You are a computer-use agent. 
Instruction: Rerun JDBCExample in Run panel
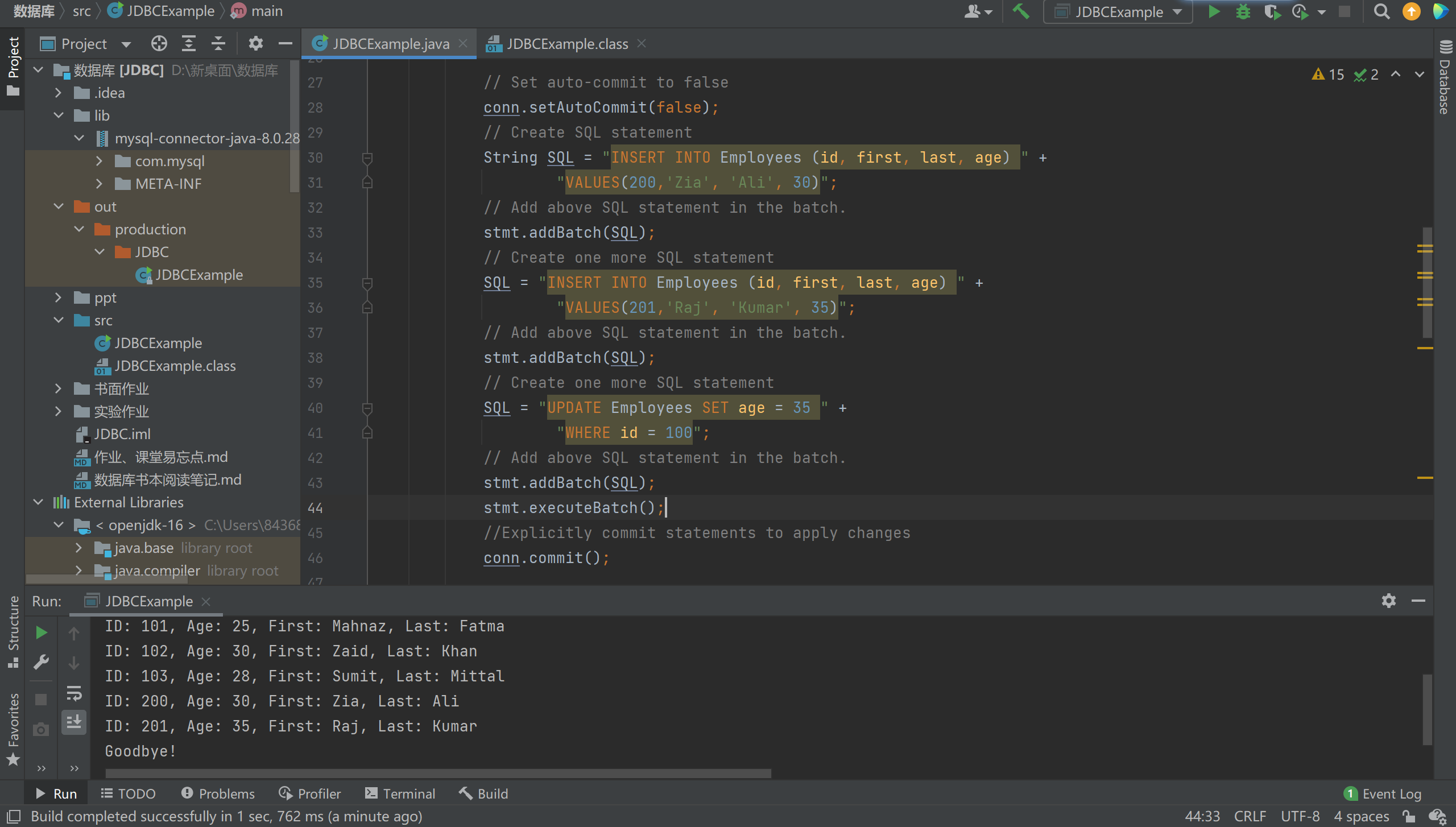[41, 632]
